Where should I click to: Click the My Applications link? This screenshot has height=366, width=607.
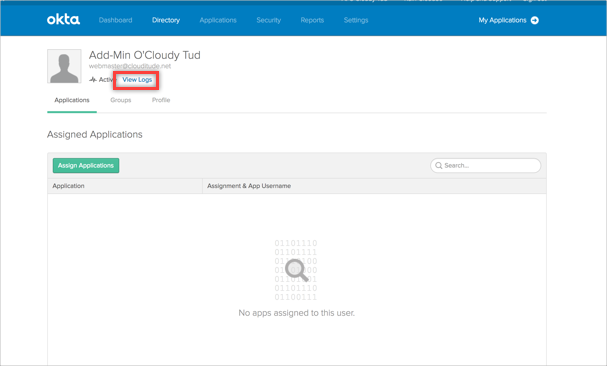click(502, 20)
